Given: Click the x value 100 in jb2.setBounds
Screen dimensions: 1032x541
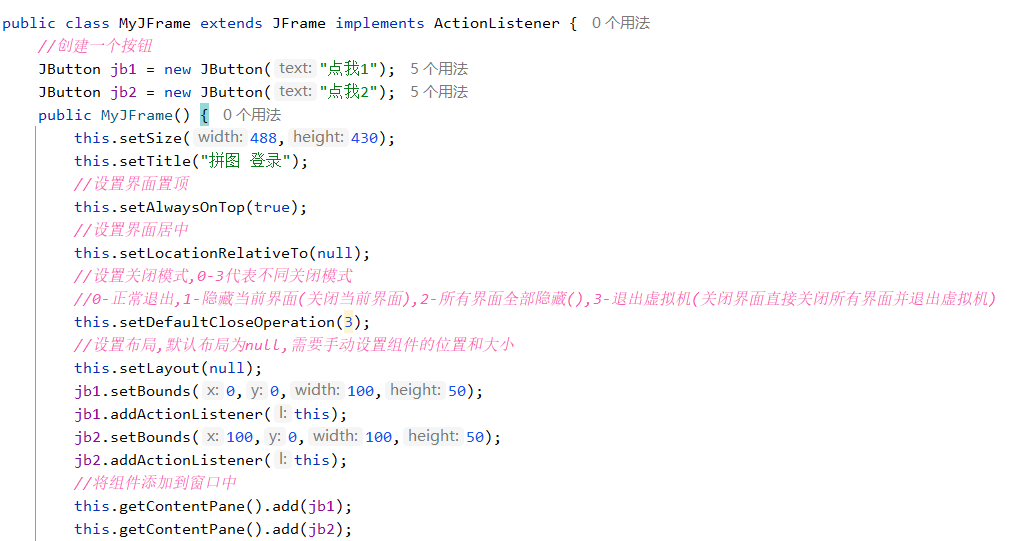Looking at the screenshot, I should click(240, 438).
